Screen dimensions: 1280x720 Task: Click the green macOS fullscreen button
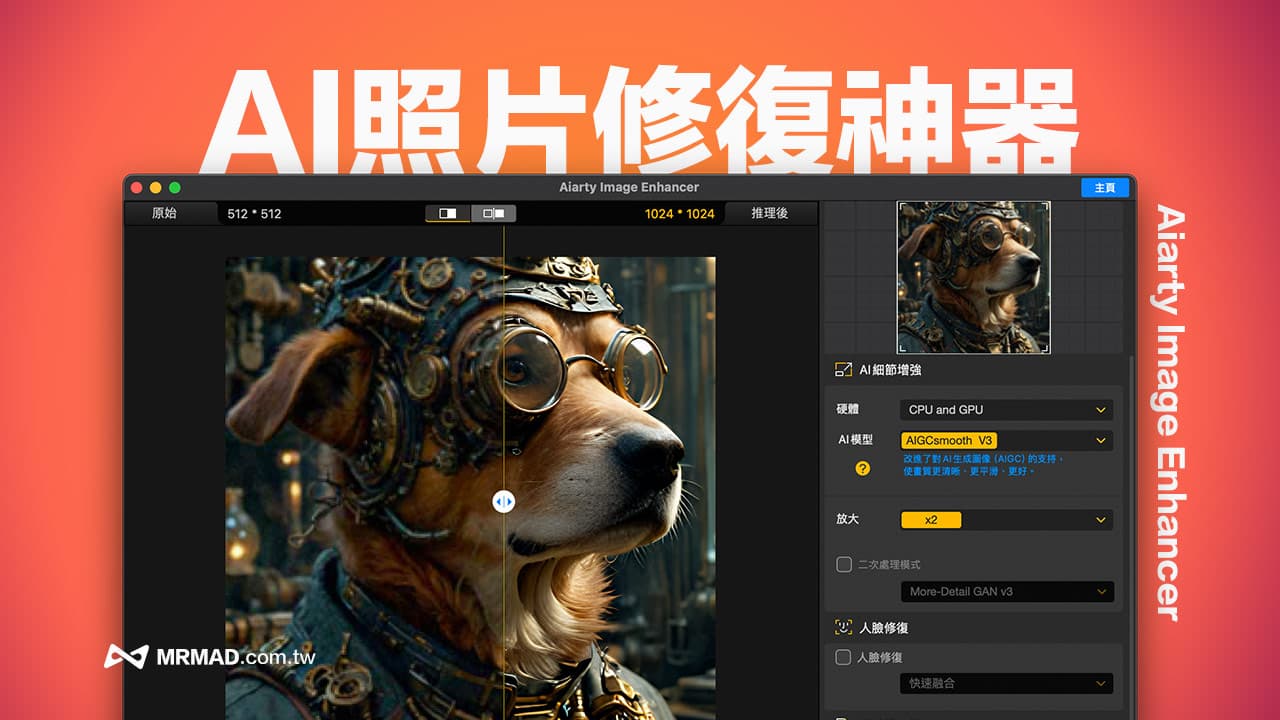coord(175,188)
